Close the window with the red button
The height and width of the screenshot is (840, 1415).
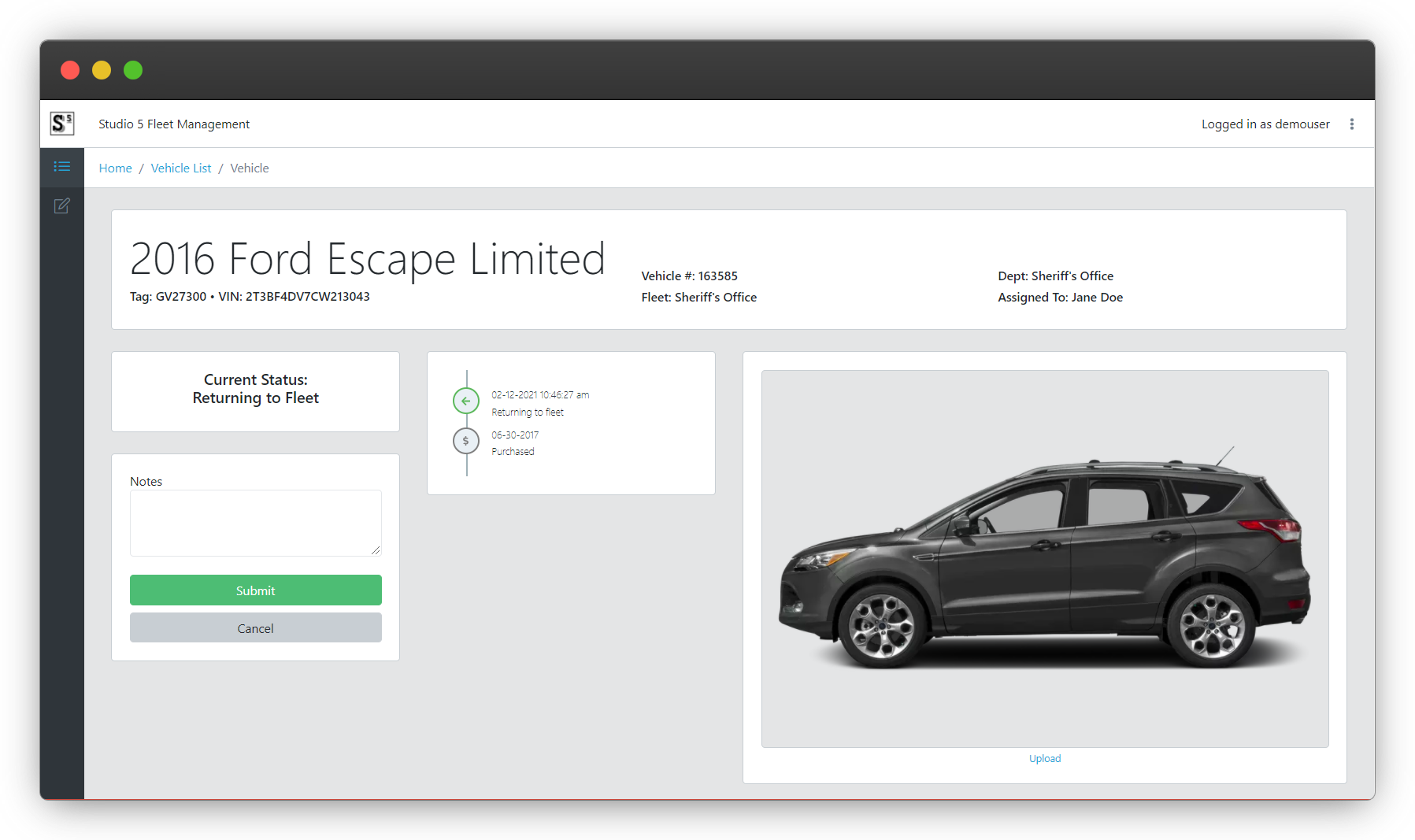point(70,70)
